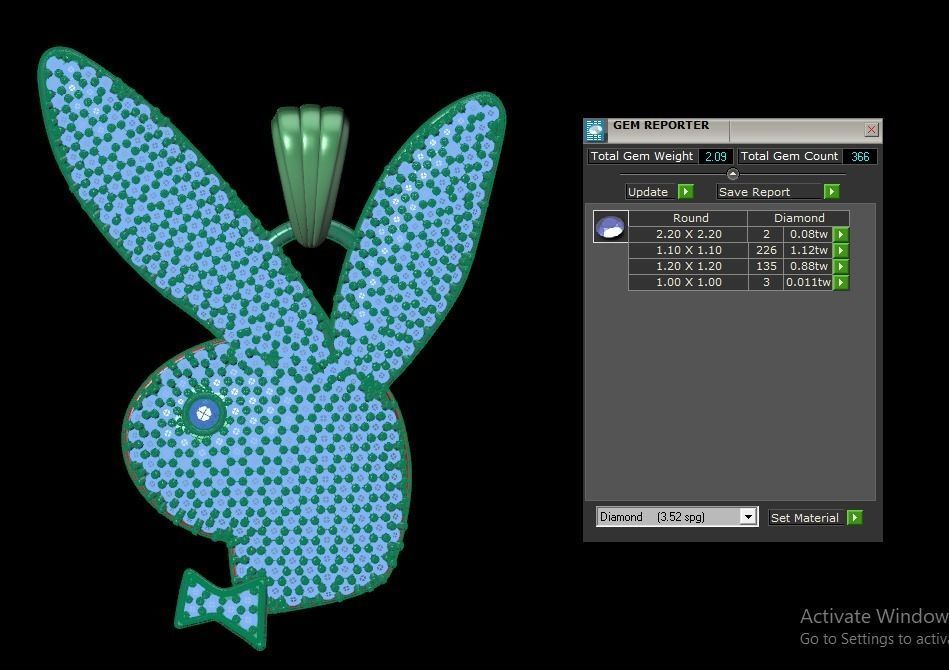949x670 pixels.
Task: Click the weight cell 0.011tw
Action: (809, 282)
